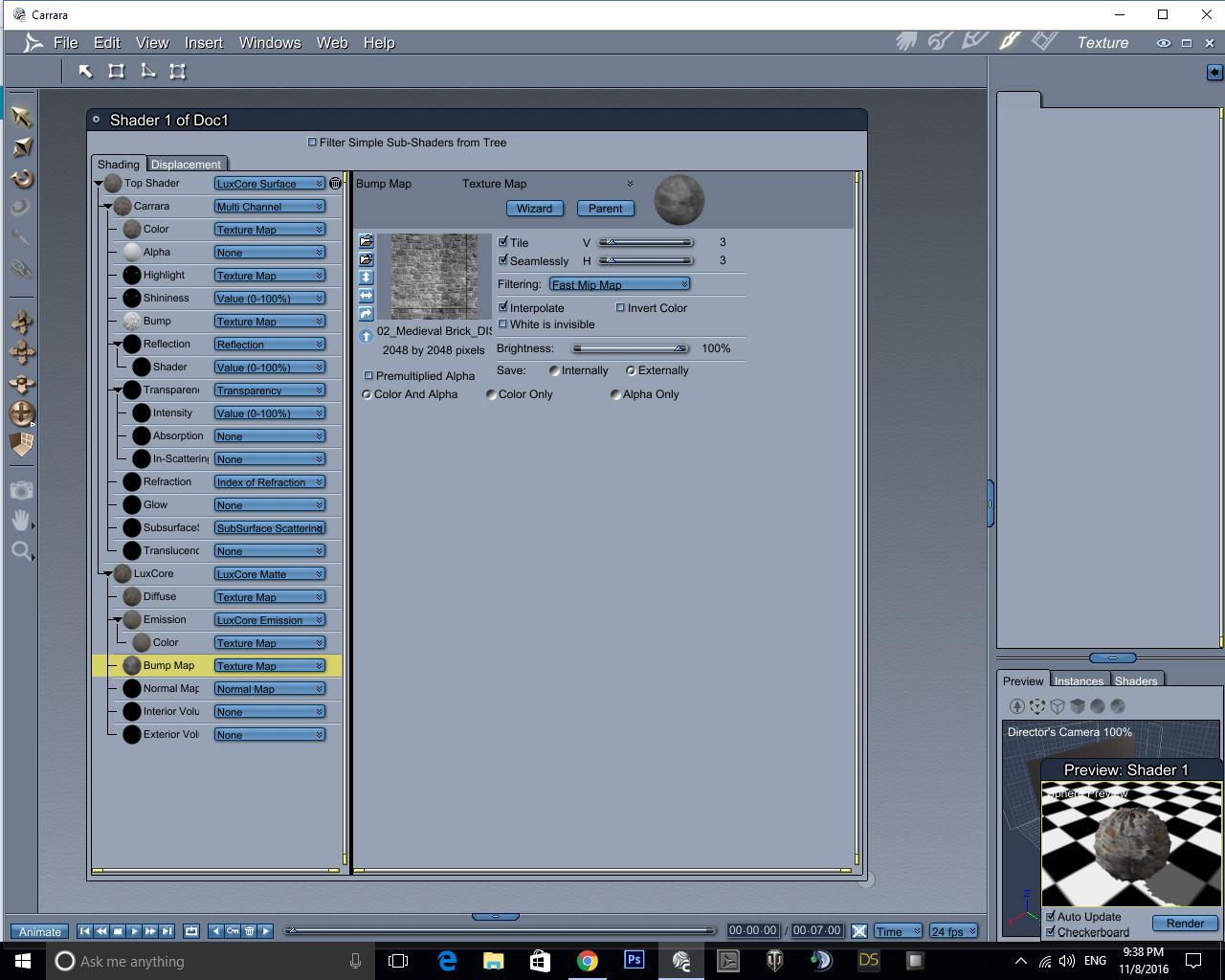Switch to the Displacement tab
This screenshot has width=1225, height=980.
pos(186,164)
